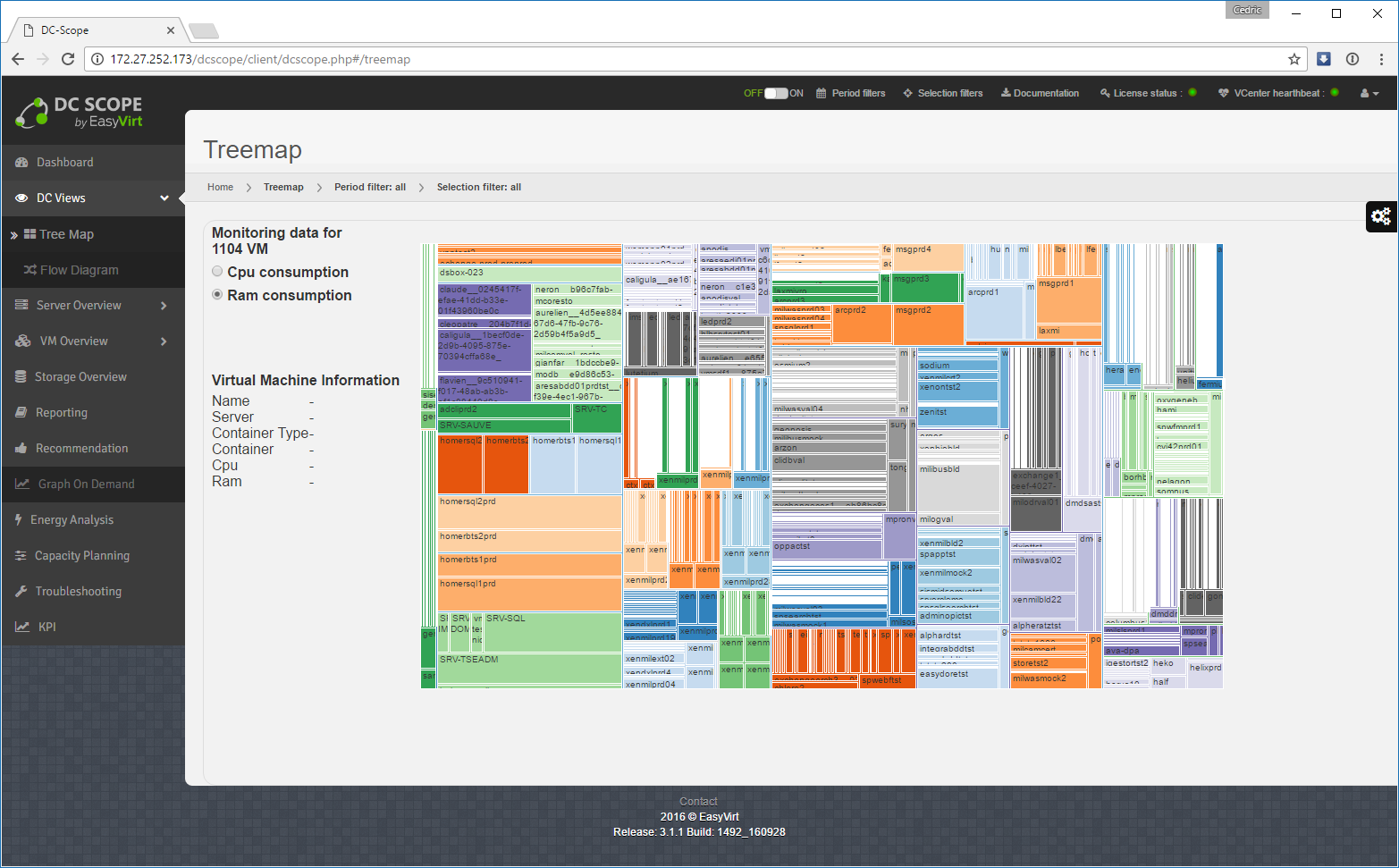The image size is (1399, 868).
Task: Click the License status indicator
Action: (1148, 93)
